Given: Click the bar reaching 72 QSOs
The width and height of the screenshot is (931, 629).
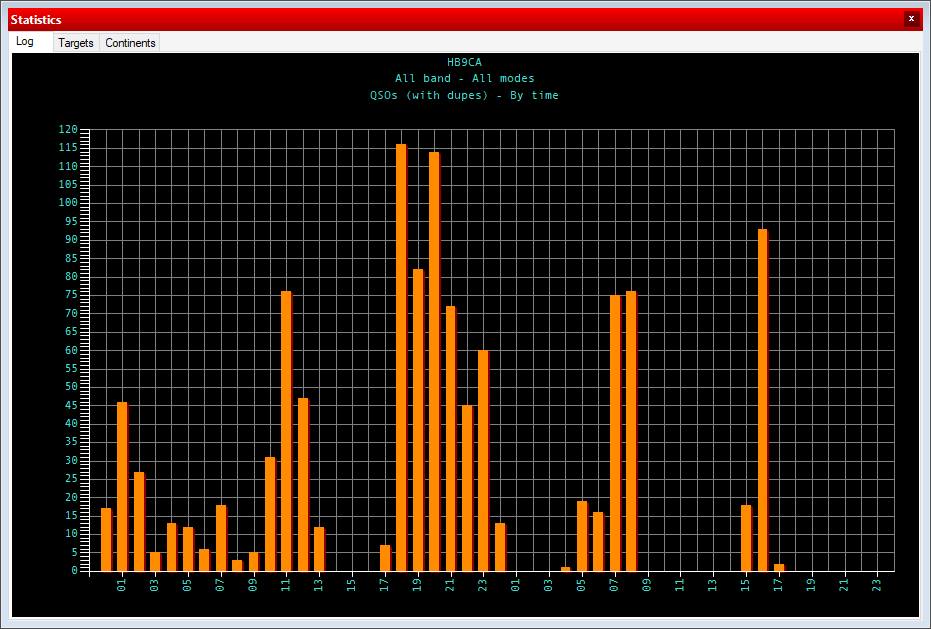Looking at the screenshot, I should click(x=450, y=438).
